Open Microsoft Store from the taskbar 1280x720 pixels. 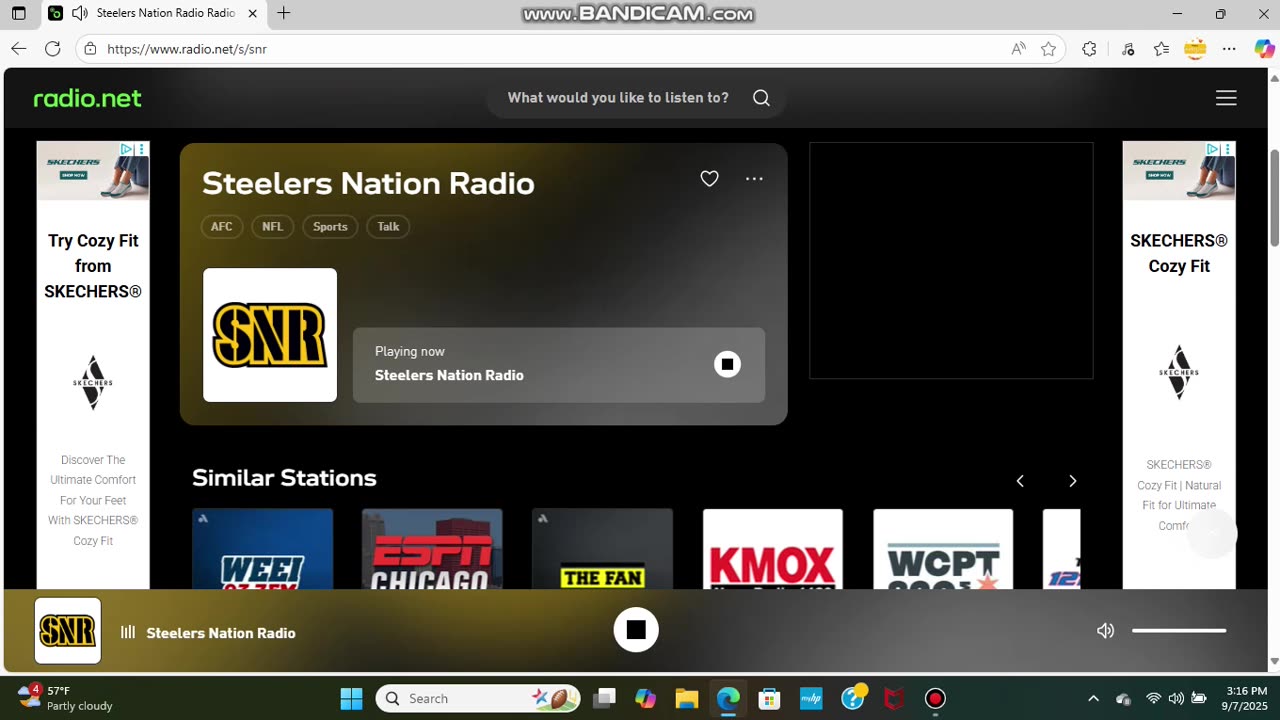[769, 698]
